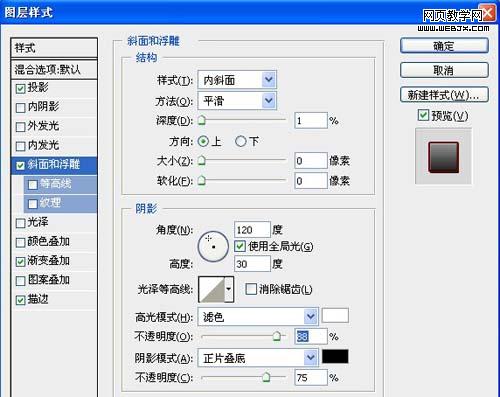Select the 斜面和浮雕 list entry label
Viewport: 500px width, 397px height.
(54, 164)
